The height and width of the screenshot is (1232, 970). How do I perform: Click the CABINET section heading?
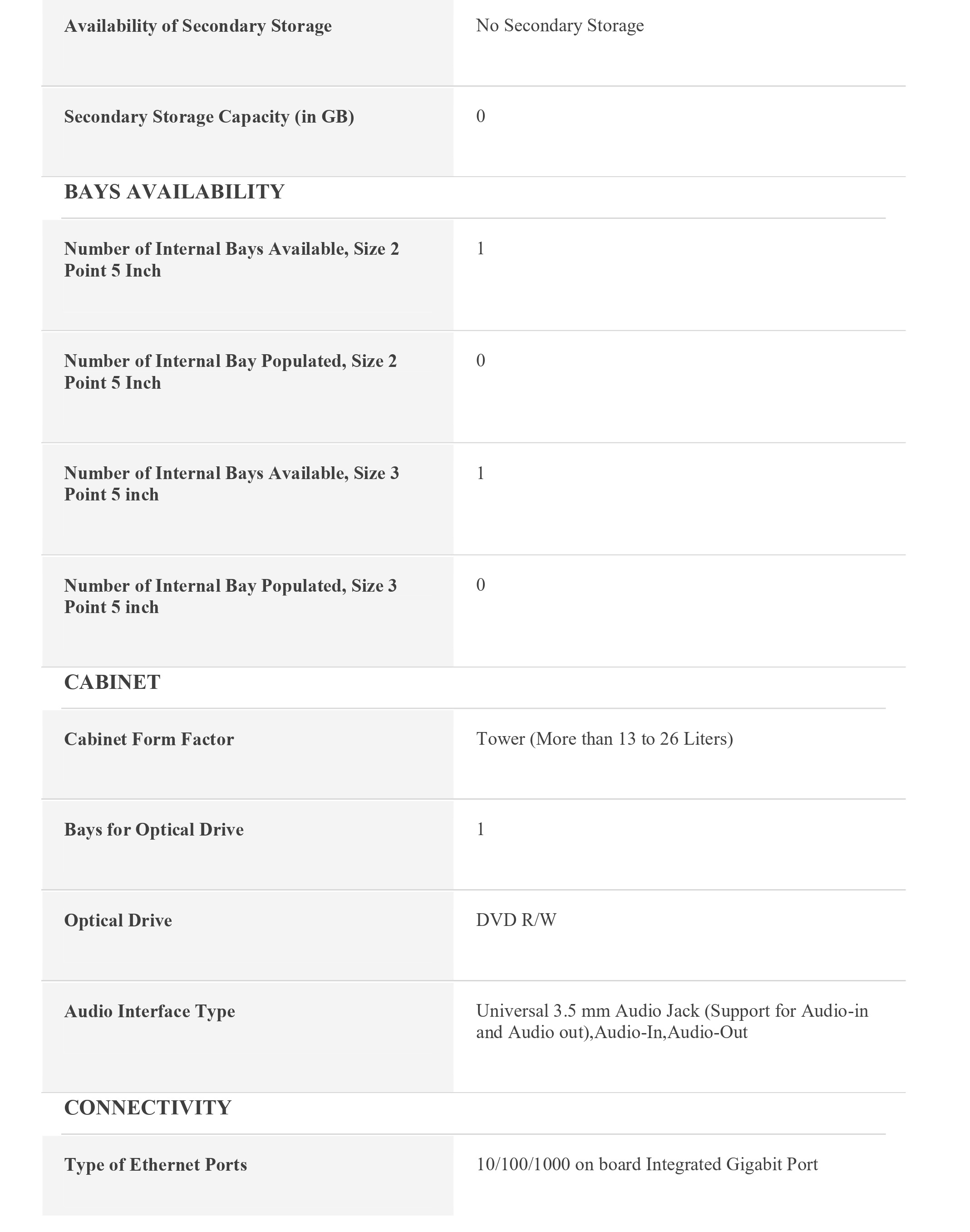[x=112, y=682]
